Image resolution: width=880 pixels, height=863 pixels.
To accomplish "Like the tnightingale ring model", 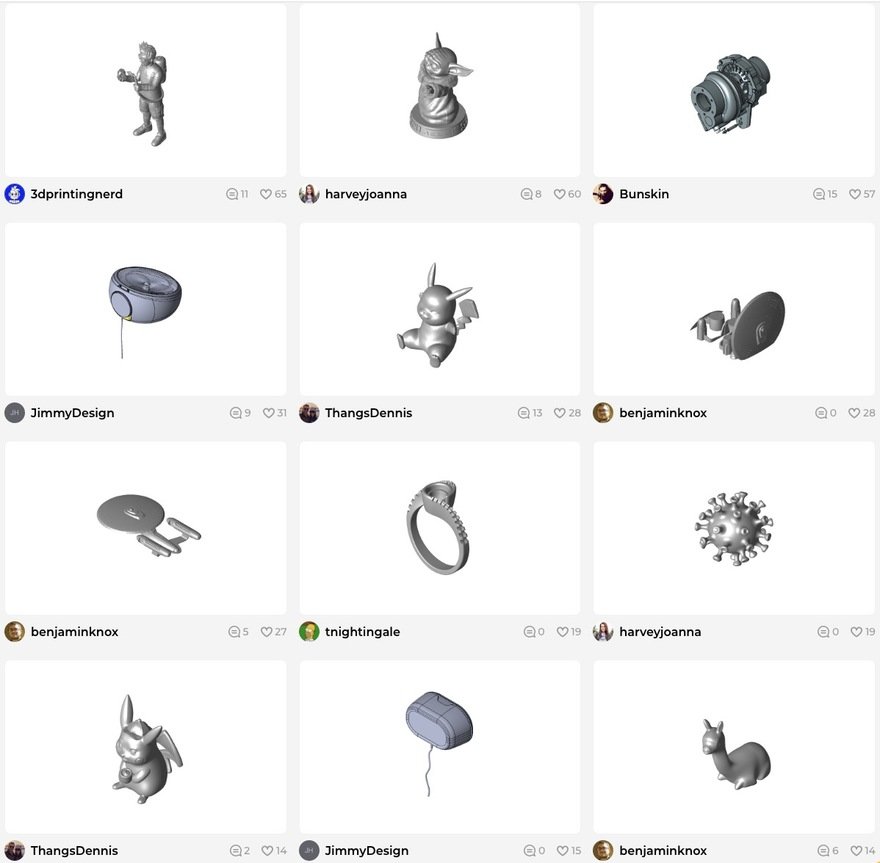I will [562, 632].
